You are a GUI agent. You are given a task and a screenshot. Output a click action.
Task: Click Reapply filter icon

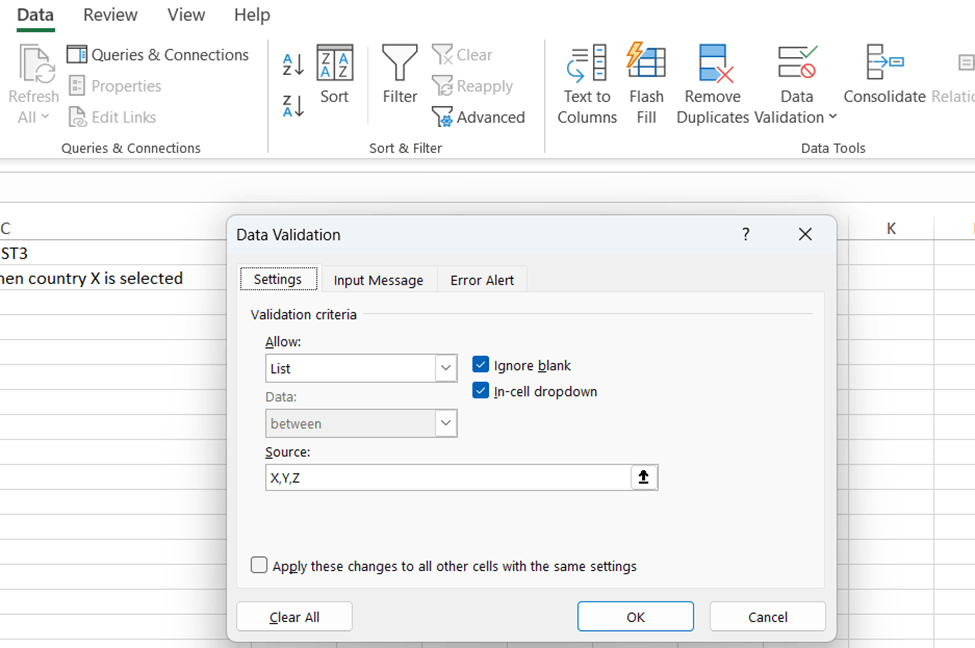[442, 86]
